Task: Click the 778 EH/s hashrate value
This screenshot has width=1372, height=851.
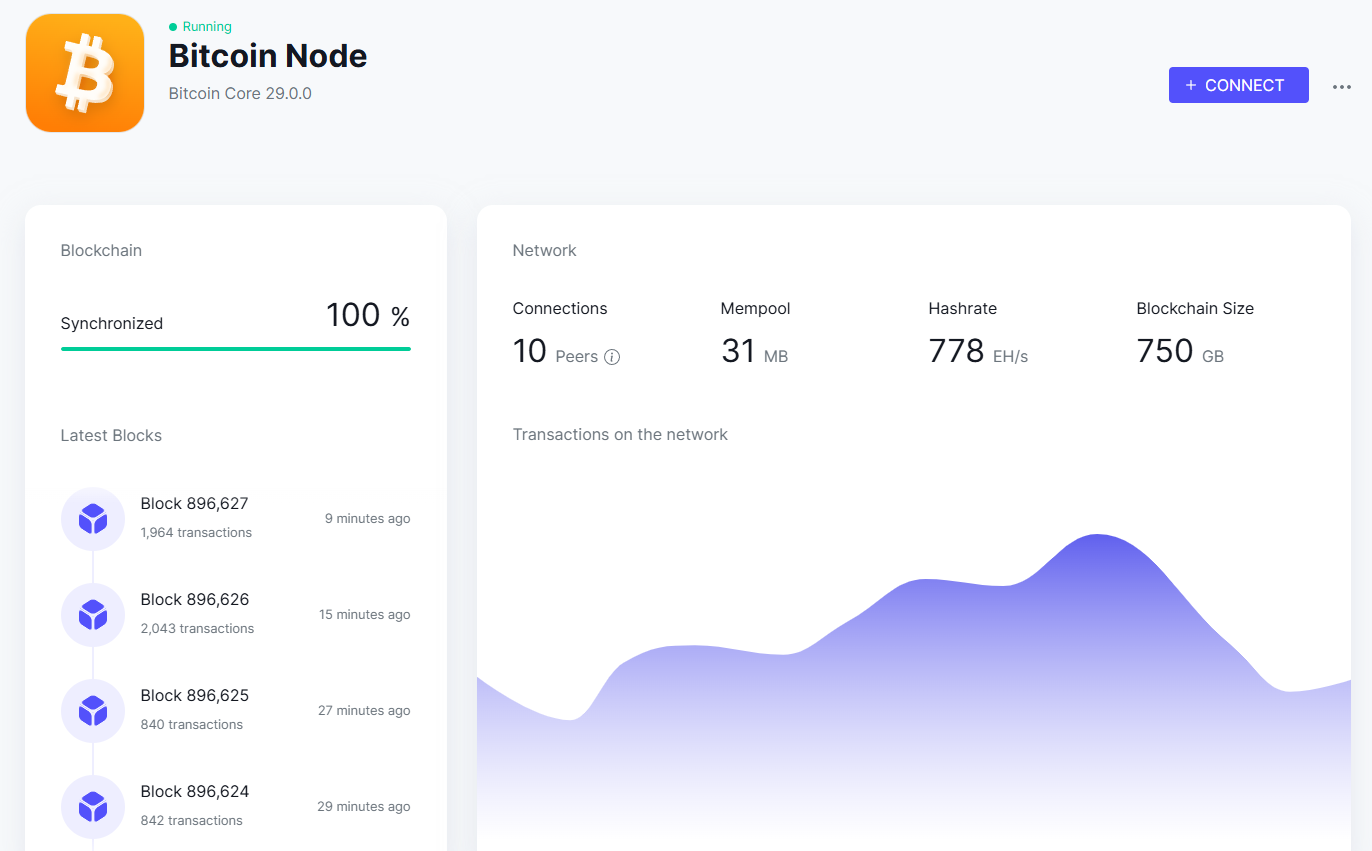Action: coord(956,351)
